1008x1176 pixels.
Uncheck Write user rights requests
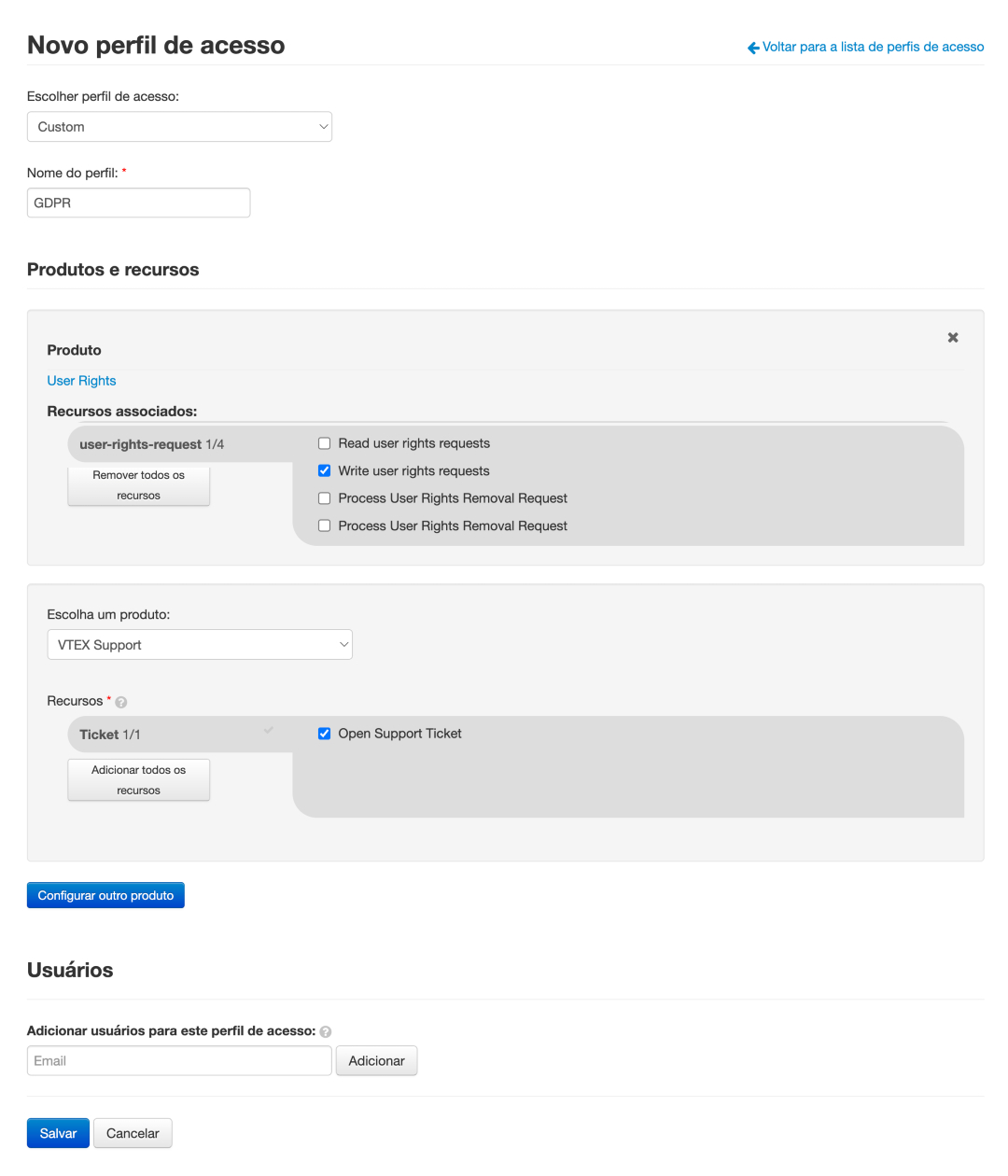coord(325,470)
